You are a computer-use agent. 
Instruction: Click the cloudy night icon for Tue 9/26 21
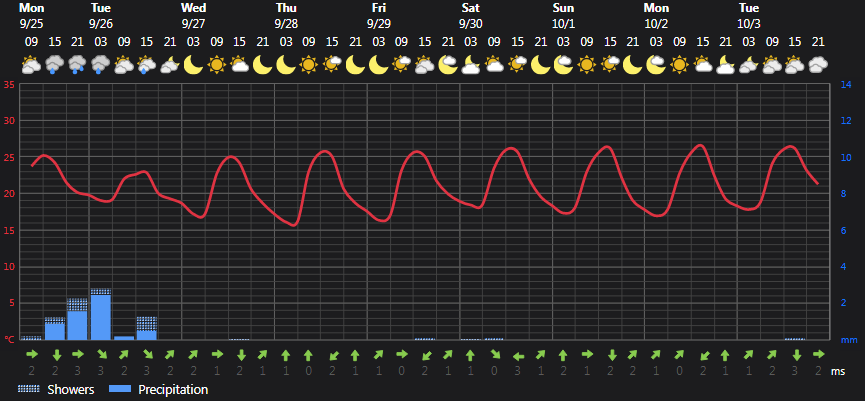[170, 65]
